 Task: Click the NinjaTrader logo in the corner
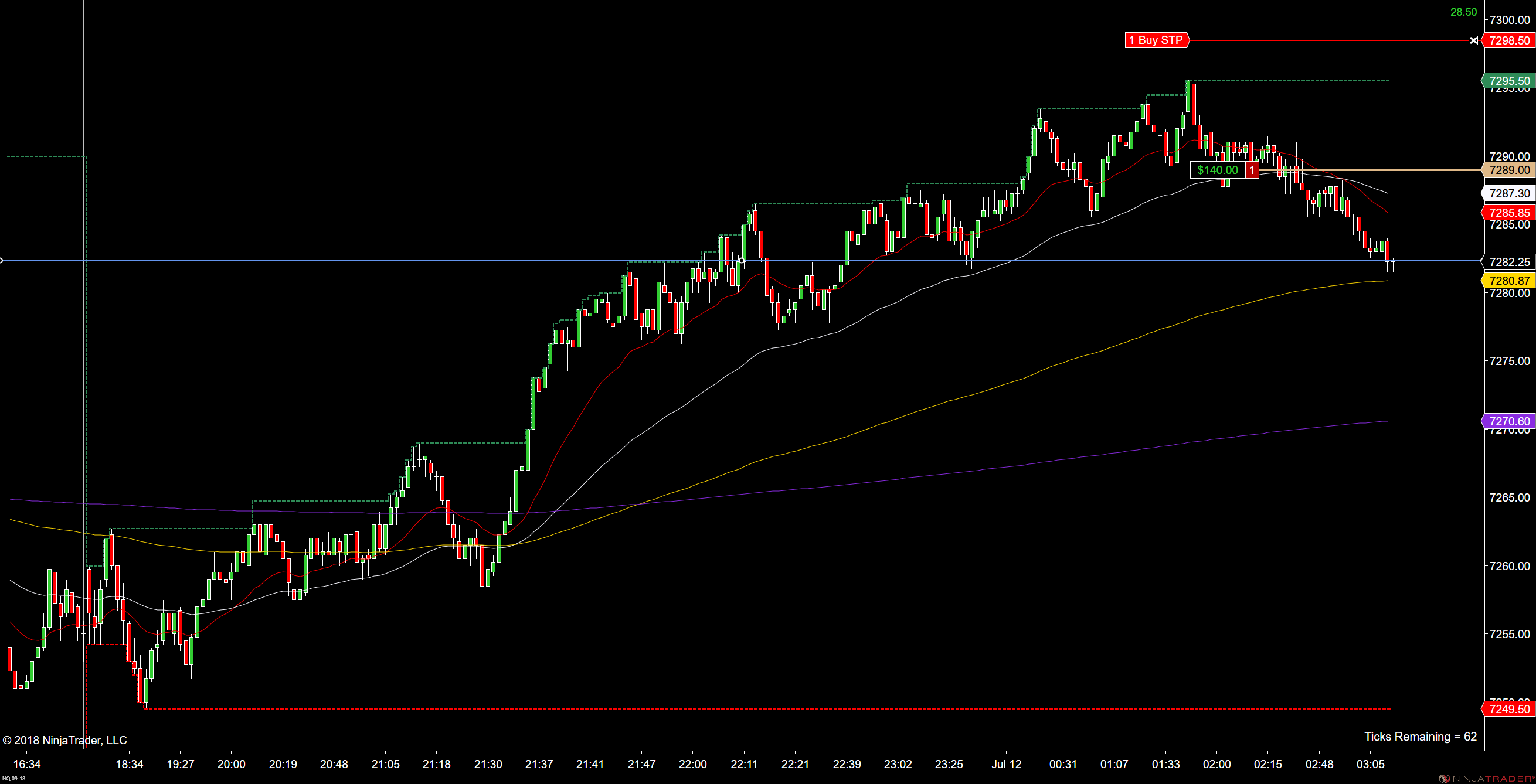pyautogui.click(x=1487, y=779)
